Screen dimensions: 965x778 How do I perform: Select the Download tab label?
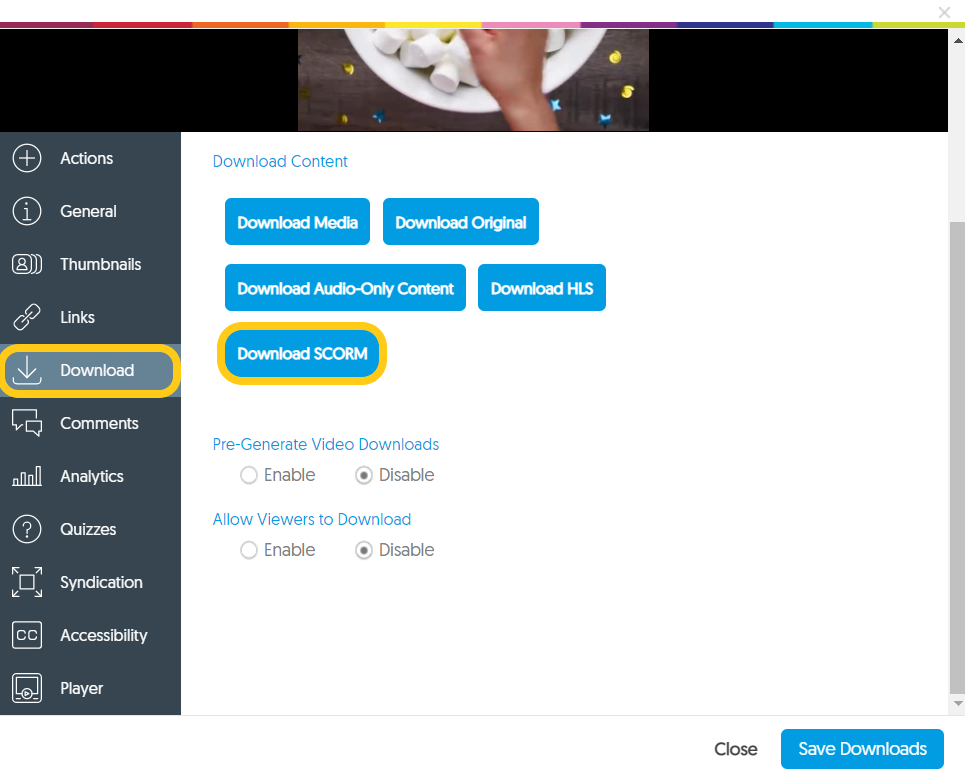click(x=97, y=370)
